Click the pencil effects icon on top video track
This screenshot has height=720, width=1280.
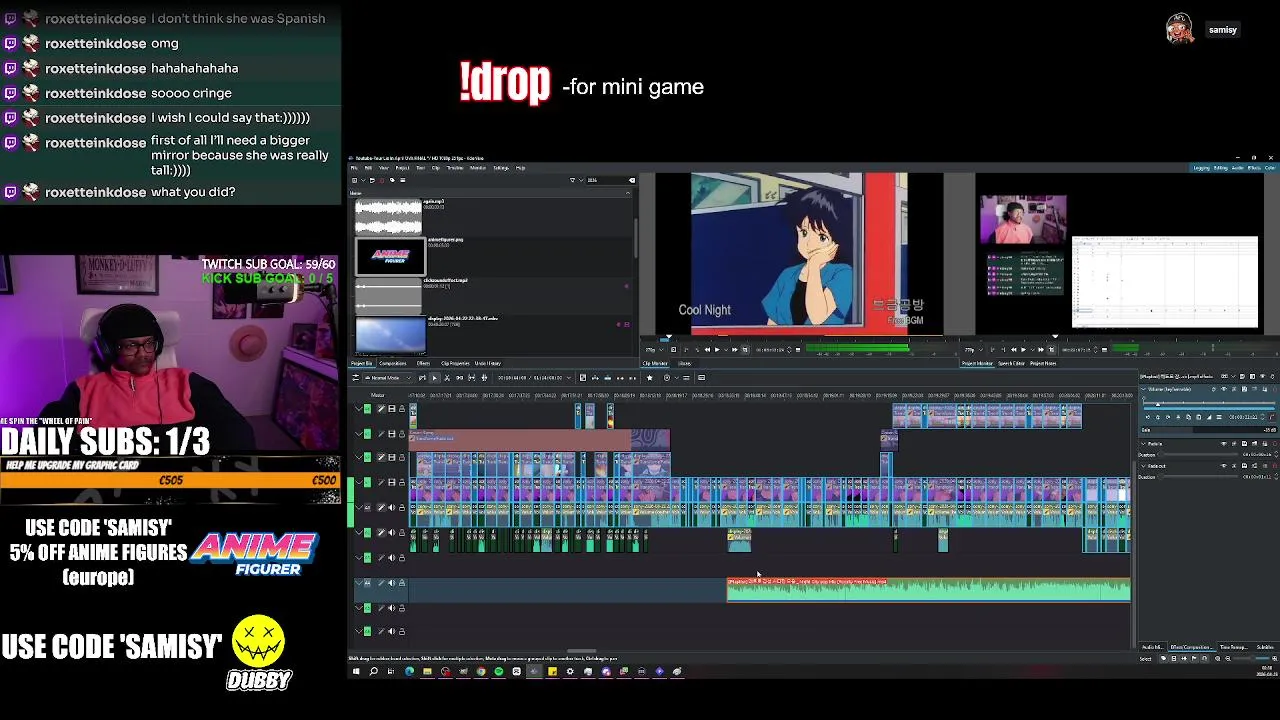tap(381, 408)
